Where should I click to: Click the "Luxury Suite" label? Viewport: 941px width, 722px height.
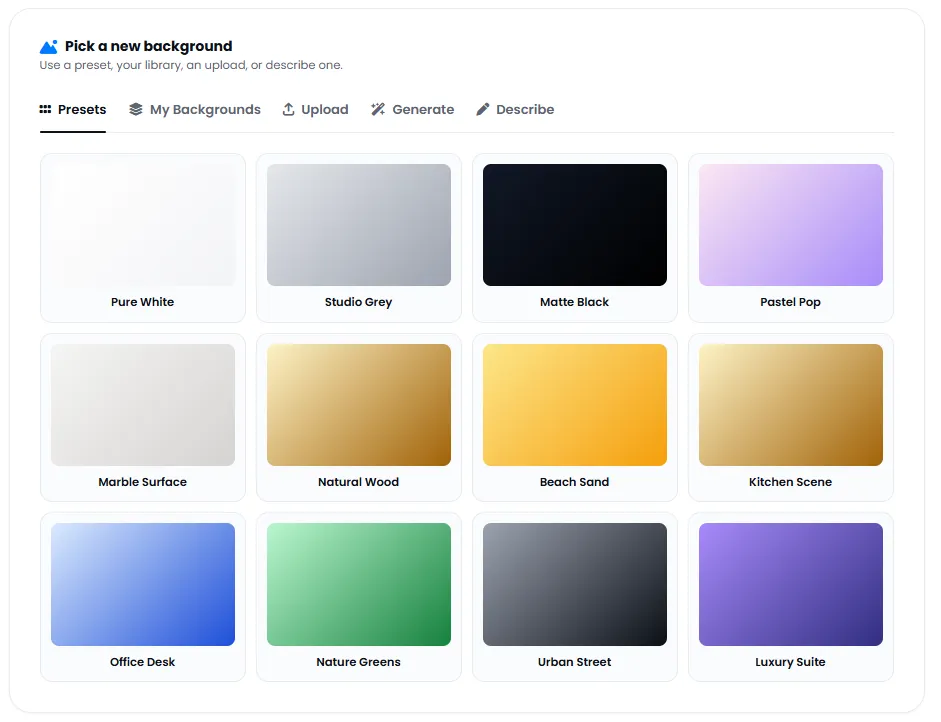click(790, 662)
